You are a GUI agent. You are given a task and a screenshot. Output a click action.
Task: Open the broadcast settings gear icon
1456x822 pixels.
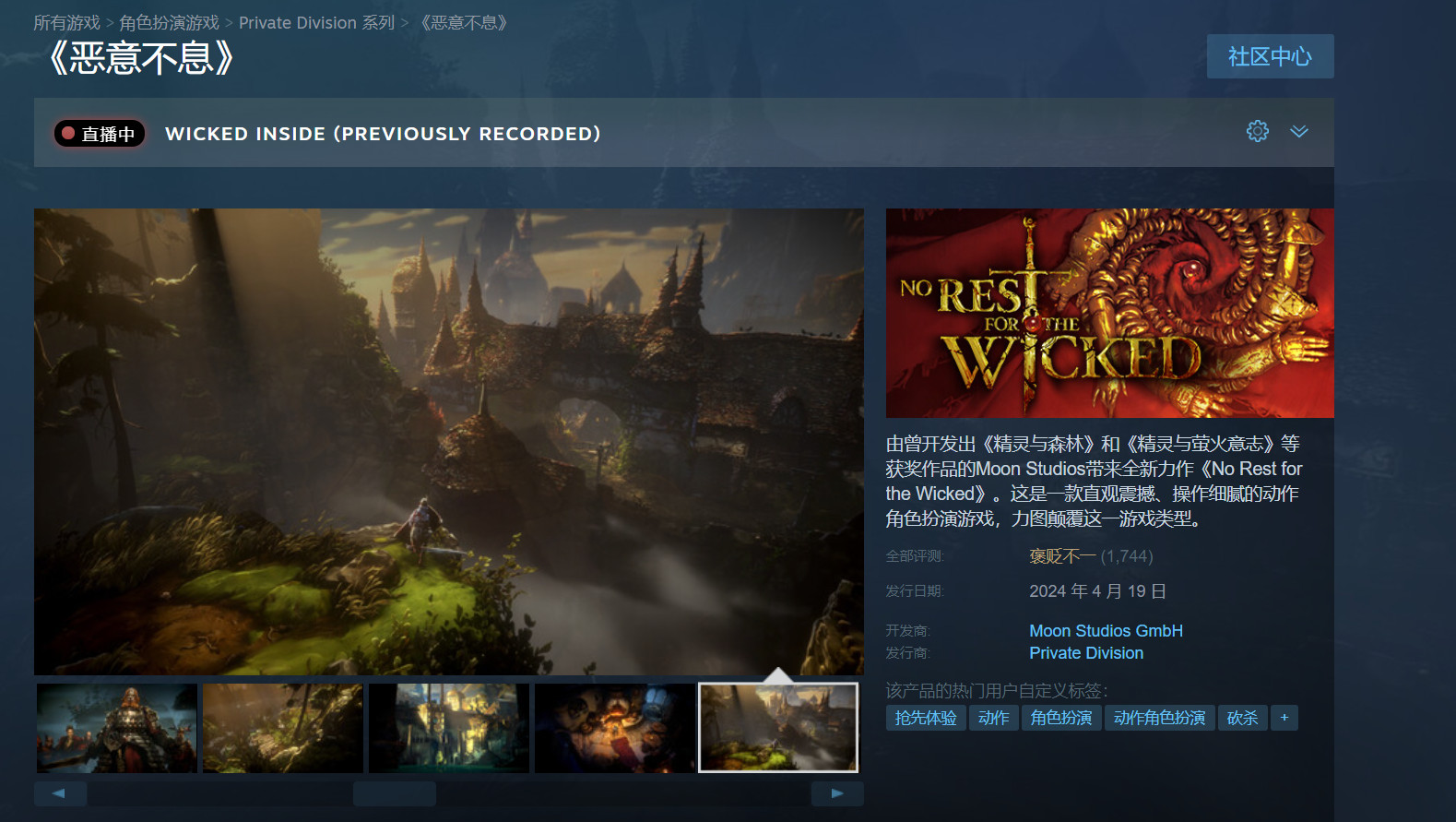click(1257, 132)
